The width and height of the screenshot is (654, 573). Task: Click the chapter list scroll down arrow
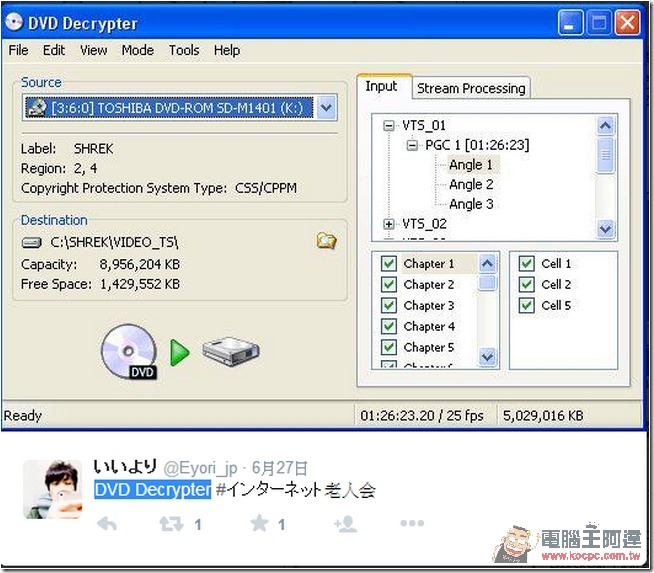(x=487, y=357)
